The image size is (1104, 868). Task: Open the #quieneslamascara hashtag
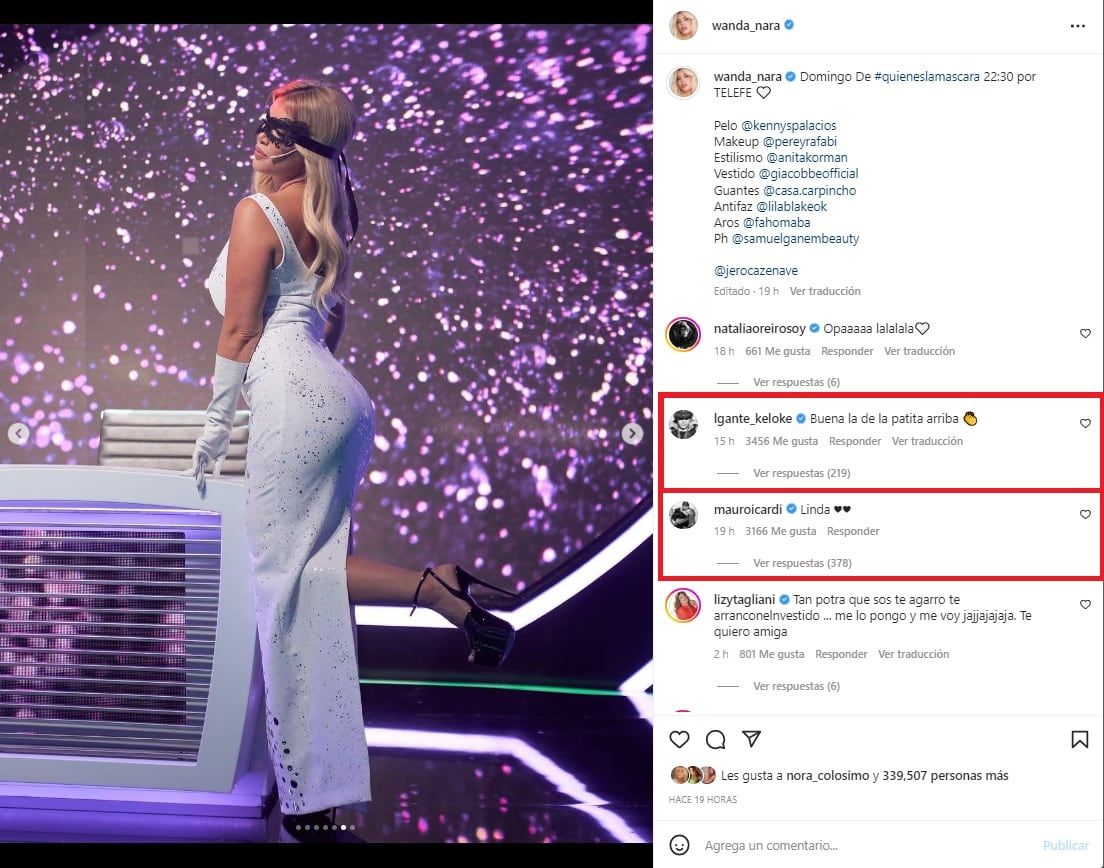point(927,77)
